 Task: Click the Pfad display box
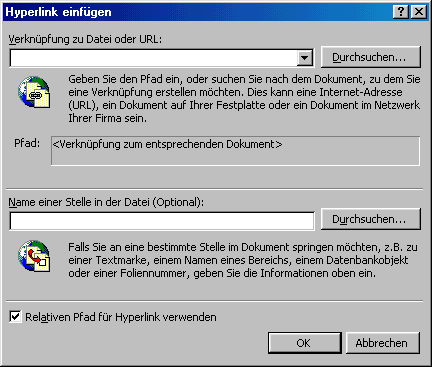[235, 151]
